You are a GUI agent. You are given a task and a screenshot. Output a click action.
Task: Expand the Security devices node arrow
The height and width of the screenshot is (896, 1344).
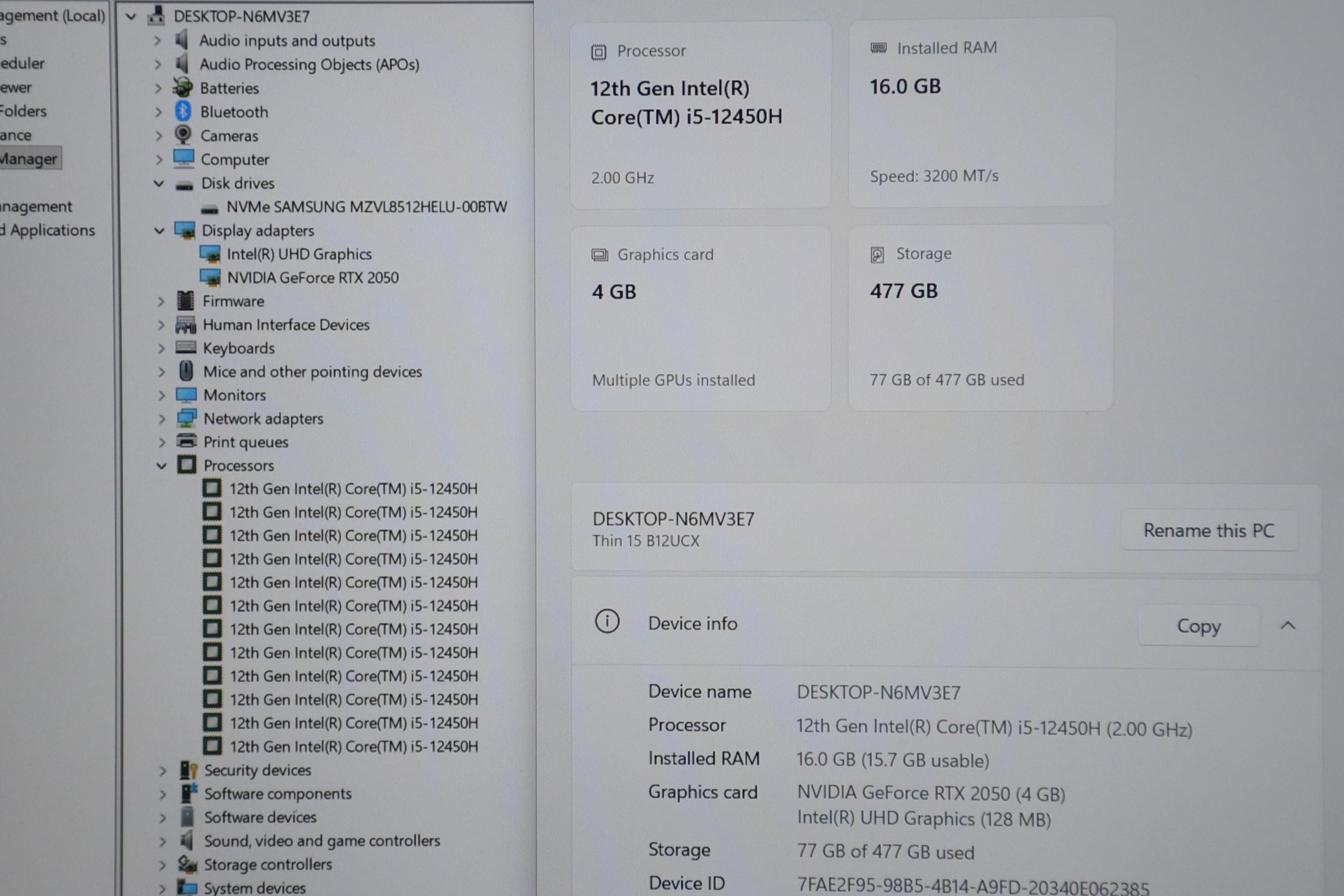pyautogui.click(x=163, y=771)
